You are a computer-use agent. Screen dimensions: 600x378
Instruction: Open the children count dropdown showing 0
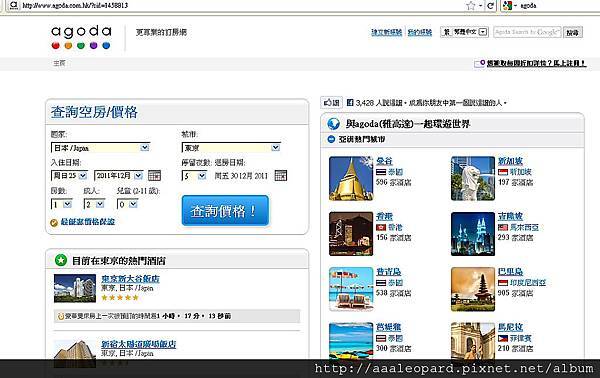click(x=127, y=204)
